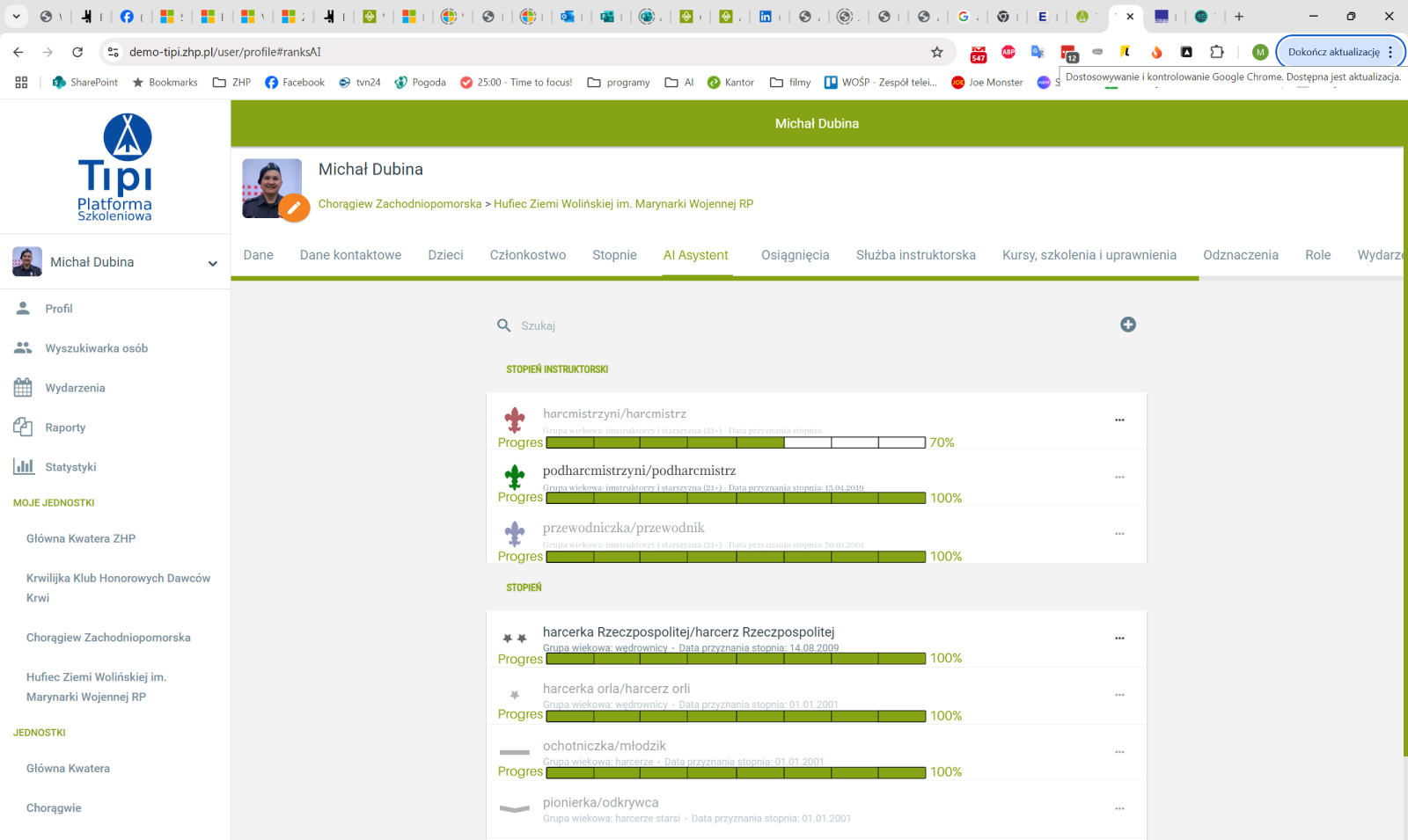Bookmark this page with the star icon
1408x840 pixels.
tap(937, 52)
